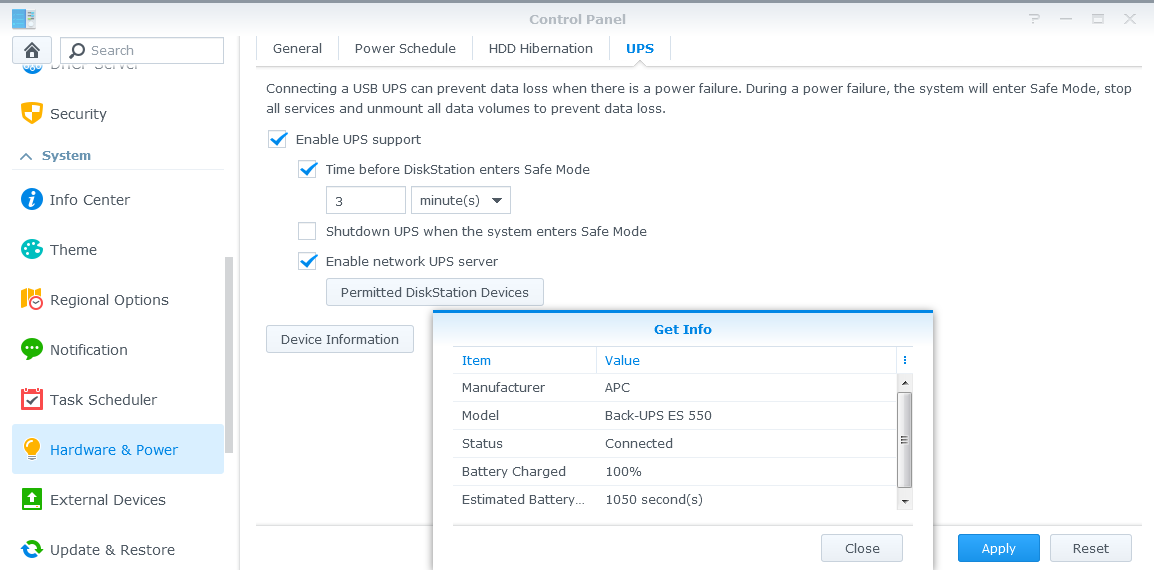Collapse the System section in sidebar
The image size is (1154, 570).
(x=27, y=156)
